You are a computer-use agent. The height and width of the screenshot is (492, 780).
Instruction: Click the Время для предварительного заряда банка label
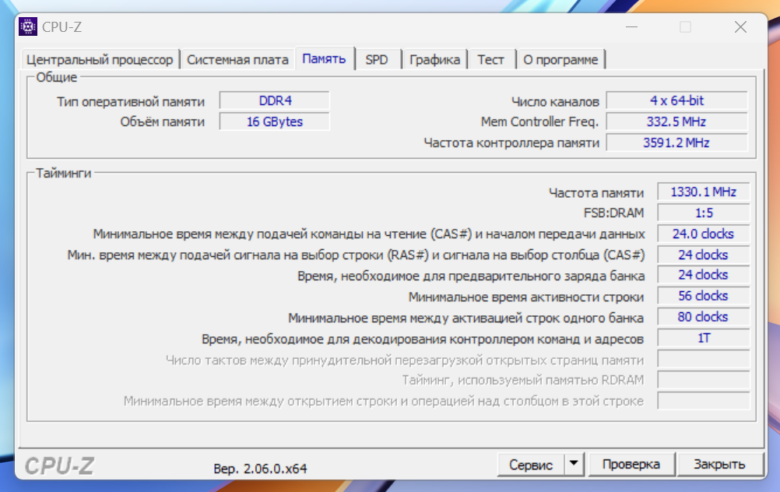[x=471, y=276]
